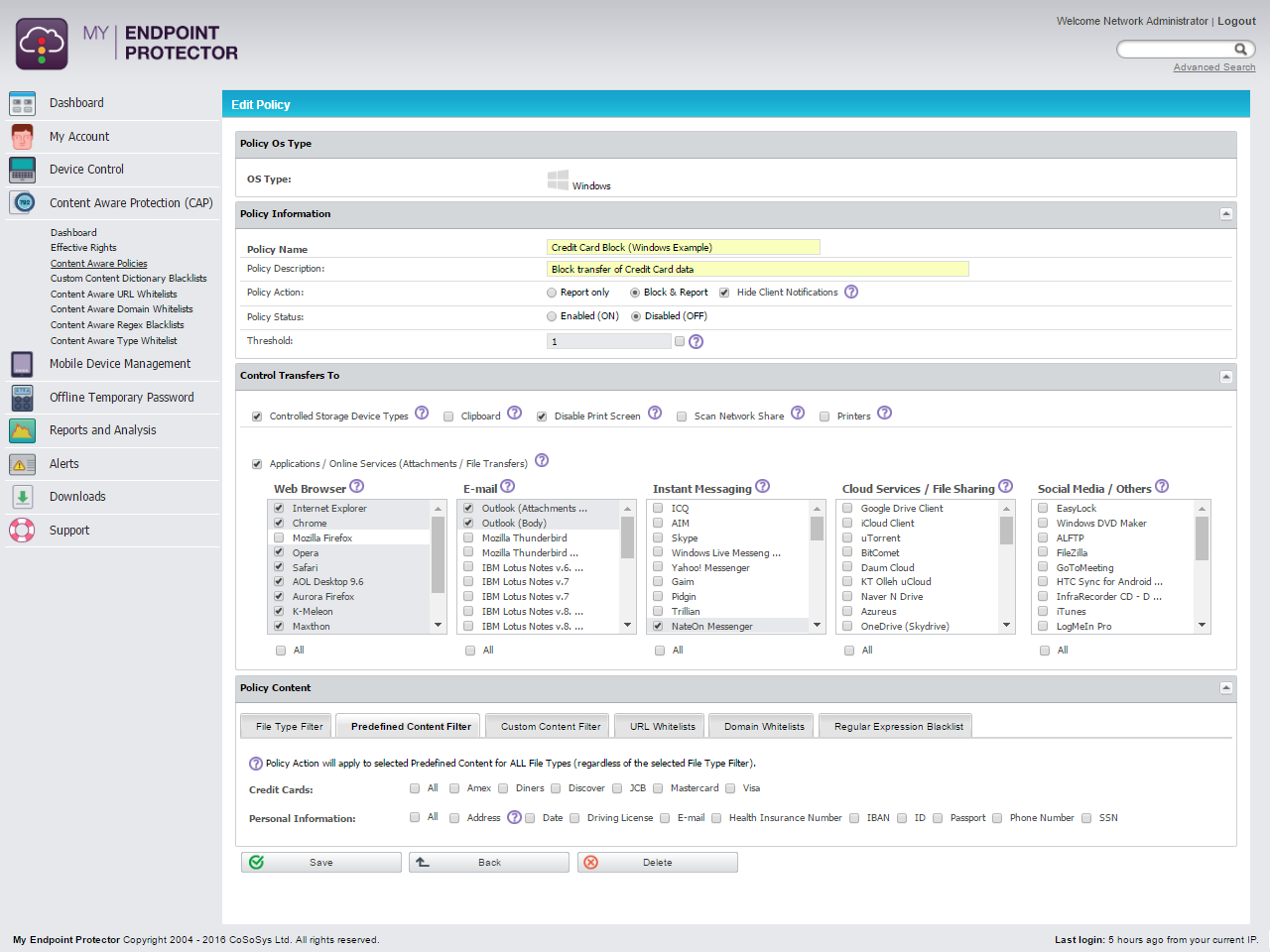Select Enabled (ON) policy status

[552, 316]
